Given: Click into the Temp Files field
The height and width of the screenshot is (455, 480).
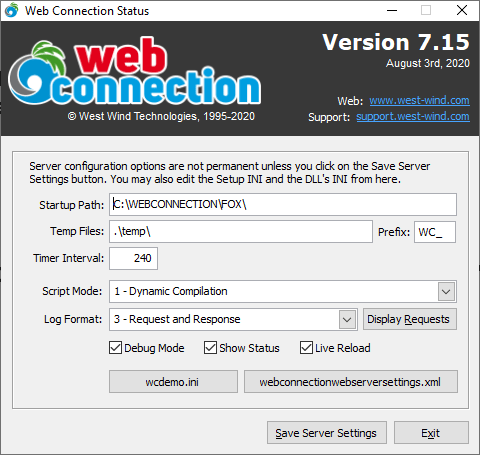Looking at the screenshot, I should tap(241, 231).
